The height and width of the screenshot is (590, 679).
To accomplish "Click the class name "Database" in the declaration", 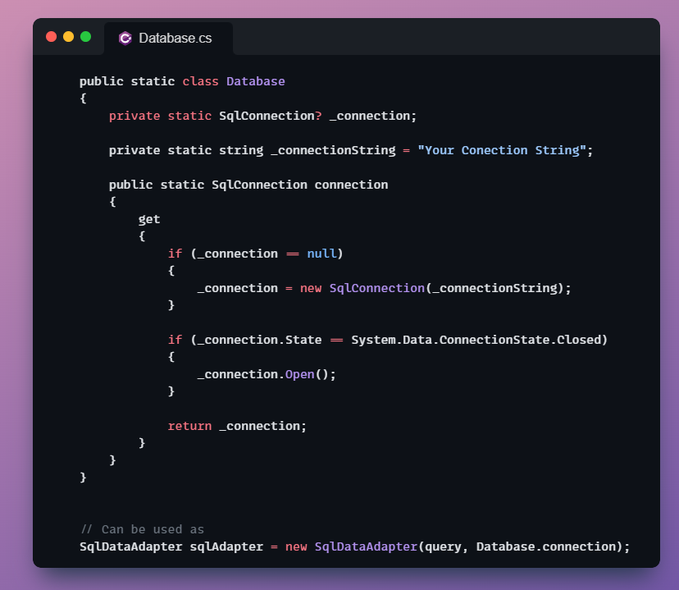I will (255, 81).
